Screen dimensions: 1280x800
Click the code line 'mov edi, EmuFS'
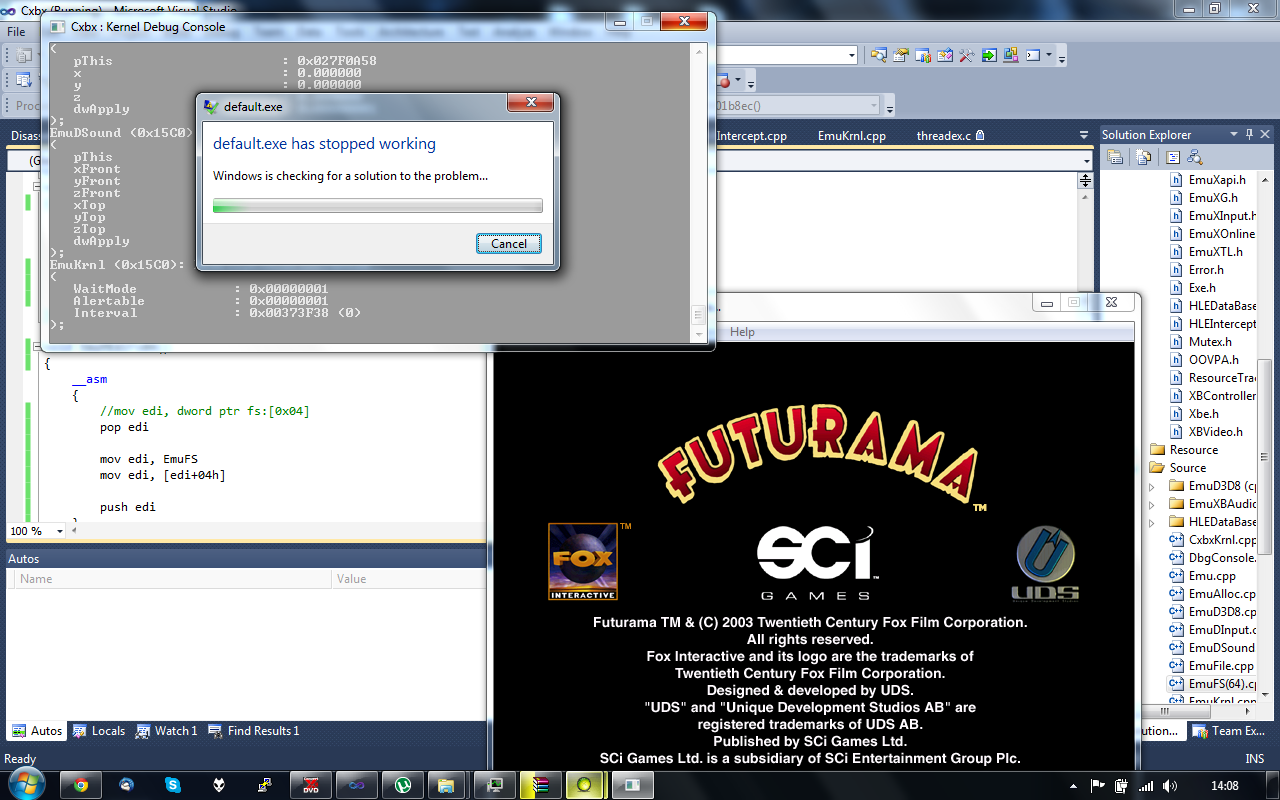(148, 459)
